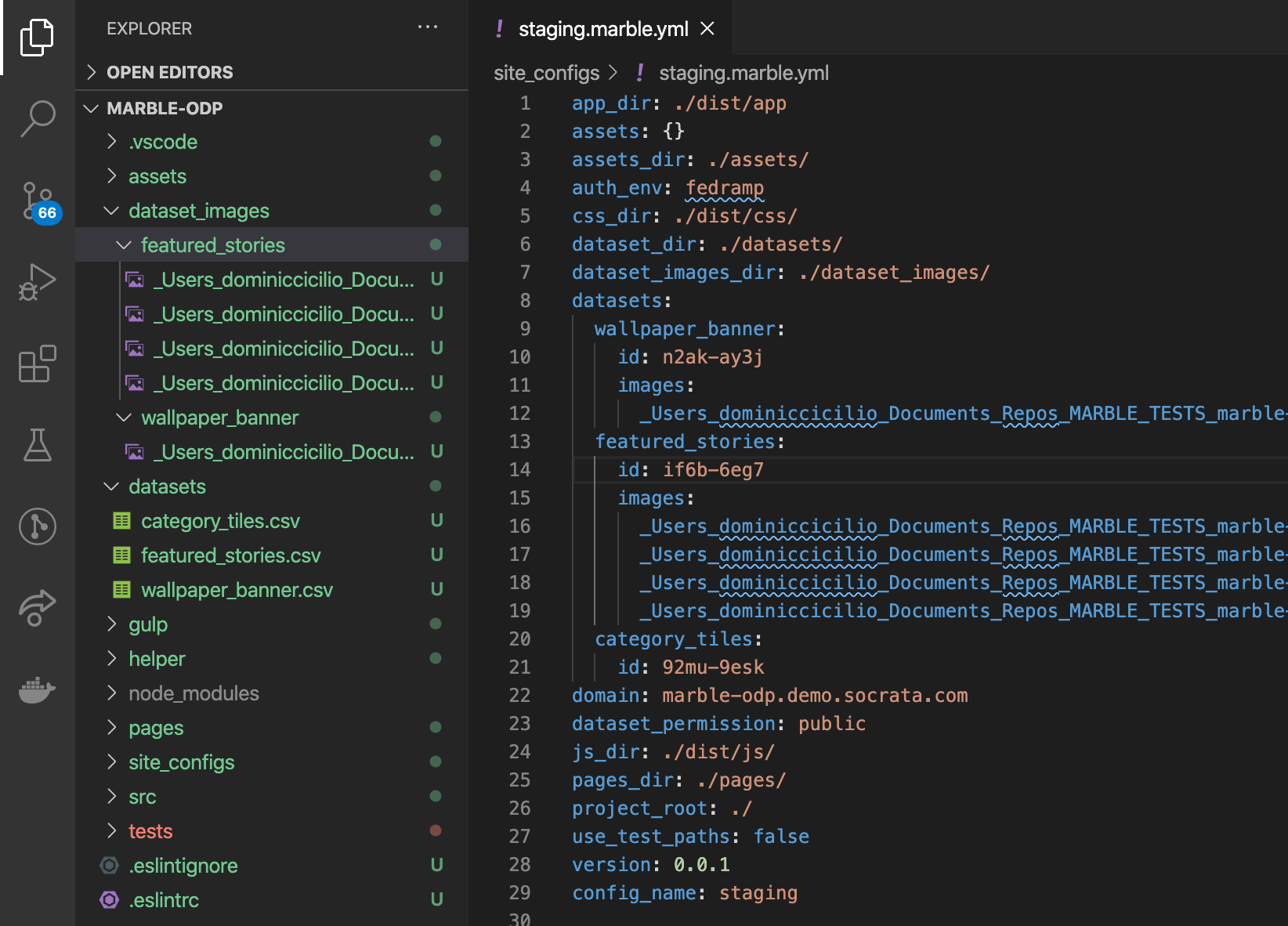Screen dimensions: 1288x926
Task: Open Explorer more actions ellipsis
Action: tap(428, 27)
